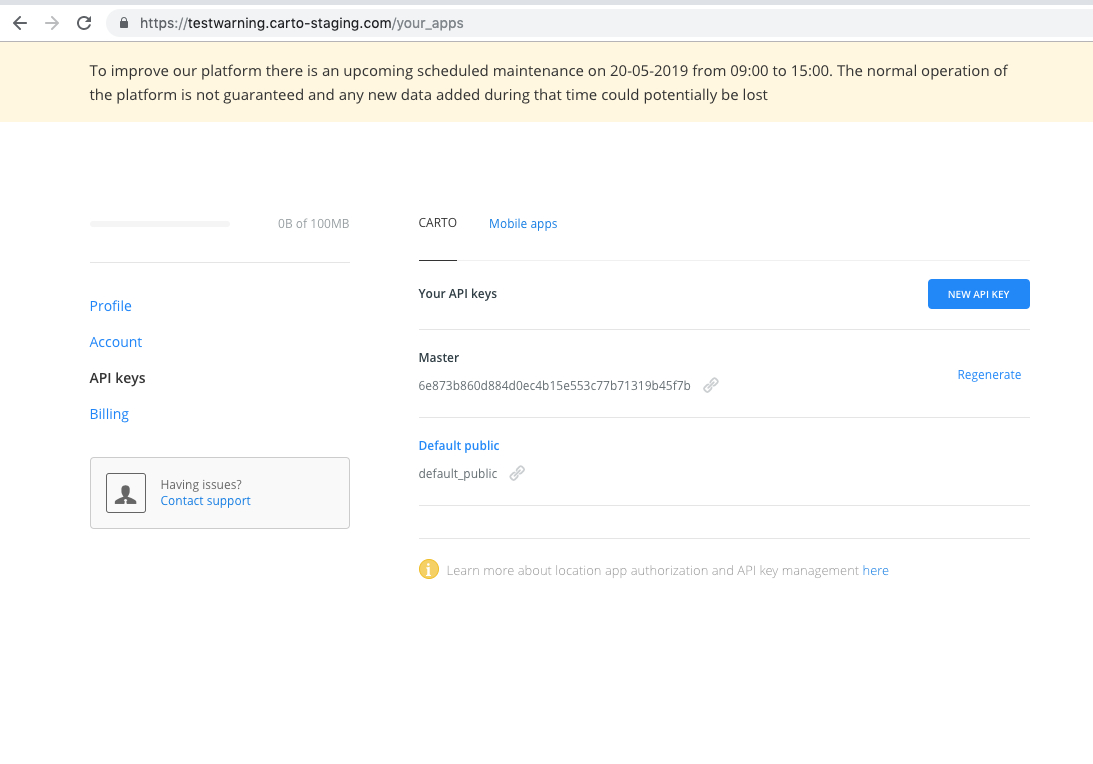Viewport: 1093px width, 764px height.
Task: Click the Master key value 6e873b860d88...
Action: pyautogui.click(x=554, y=385)
